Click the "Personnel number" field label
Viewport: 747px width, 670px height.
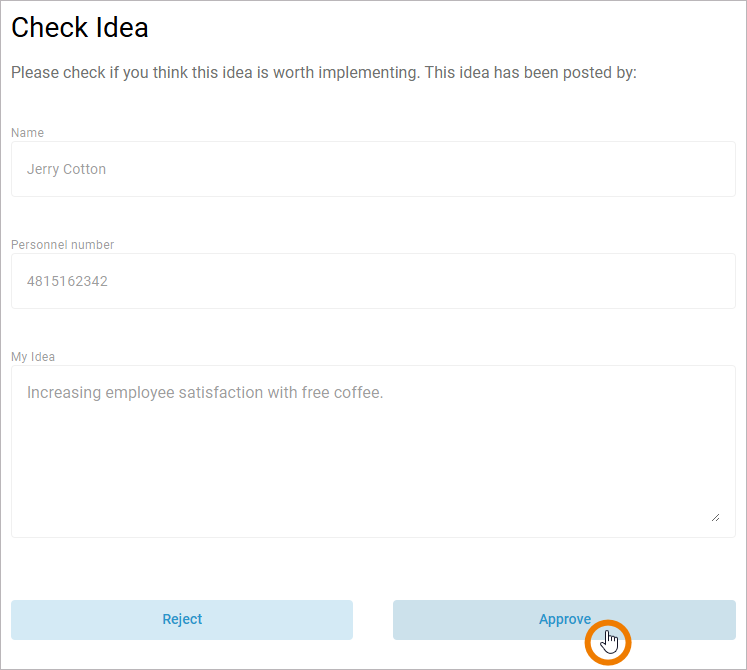62,245
